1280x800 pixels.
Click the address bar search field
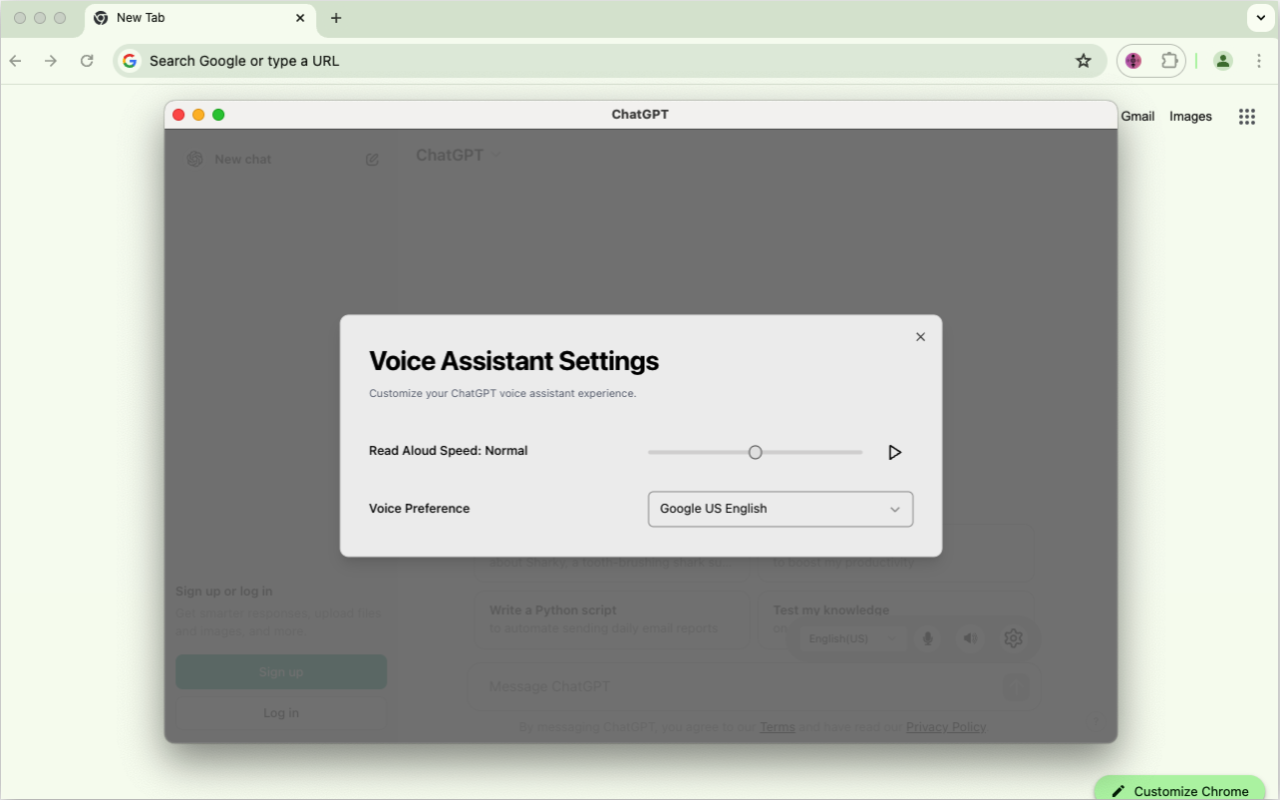pos(610,61)
